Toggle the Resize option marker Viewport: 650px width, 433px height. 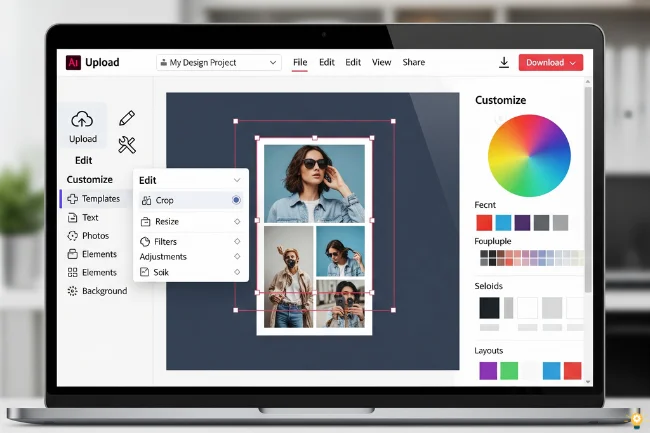(x=236, y=221)
